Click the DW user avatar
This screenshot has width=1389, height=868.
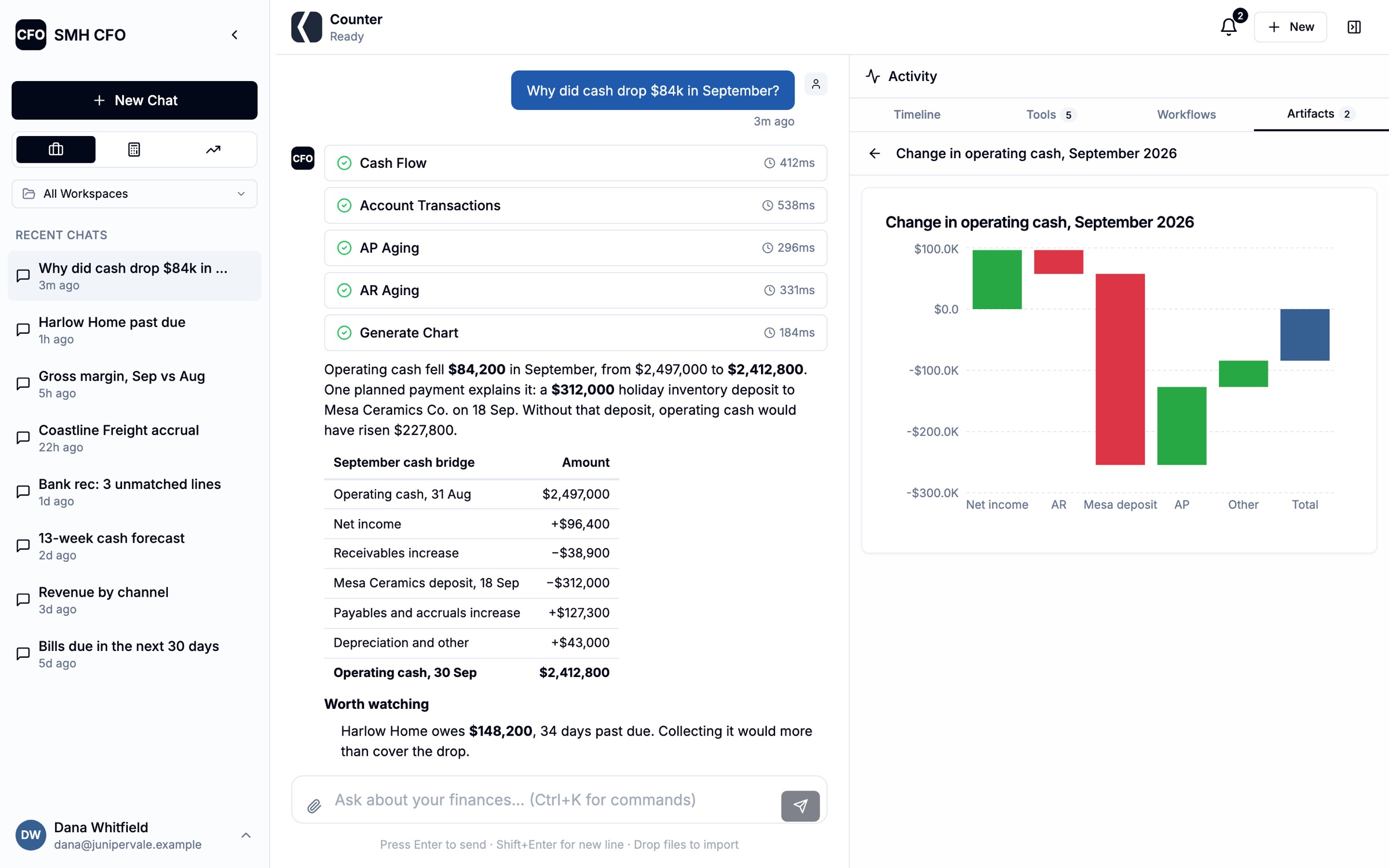tap(31, 835)
